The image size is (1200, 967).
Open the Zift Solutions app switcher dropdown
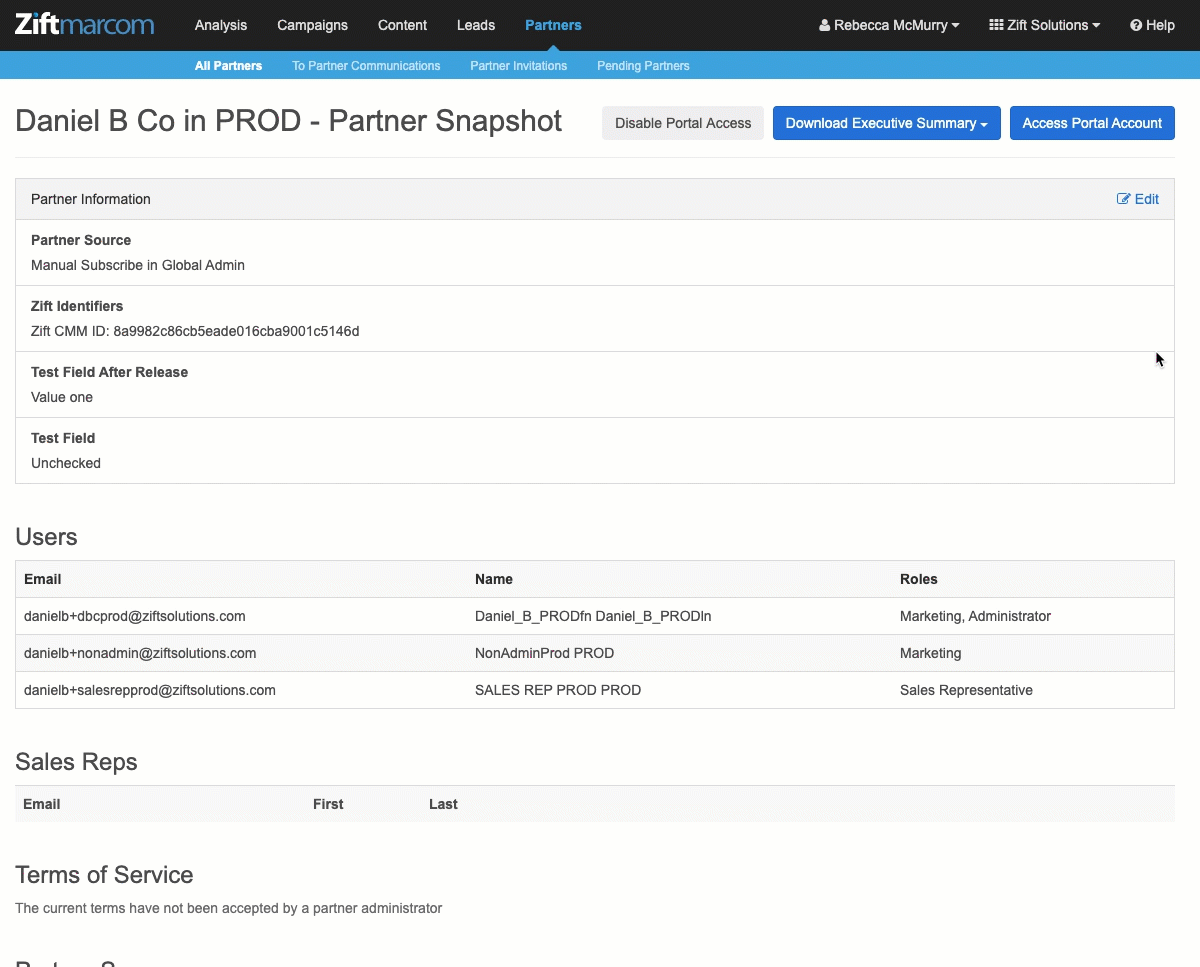click(1045, 25)
